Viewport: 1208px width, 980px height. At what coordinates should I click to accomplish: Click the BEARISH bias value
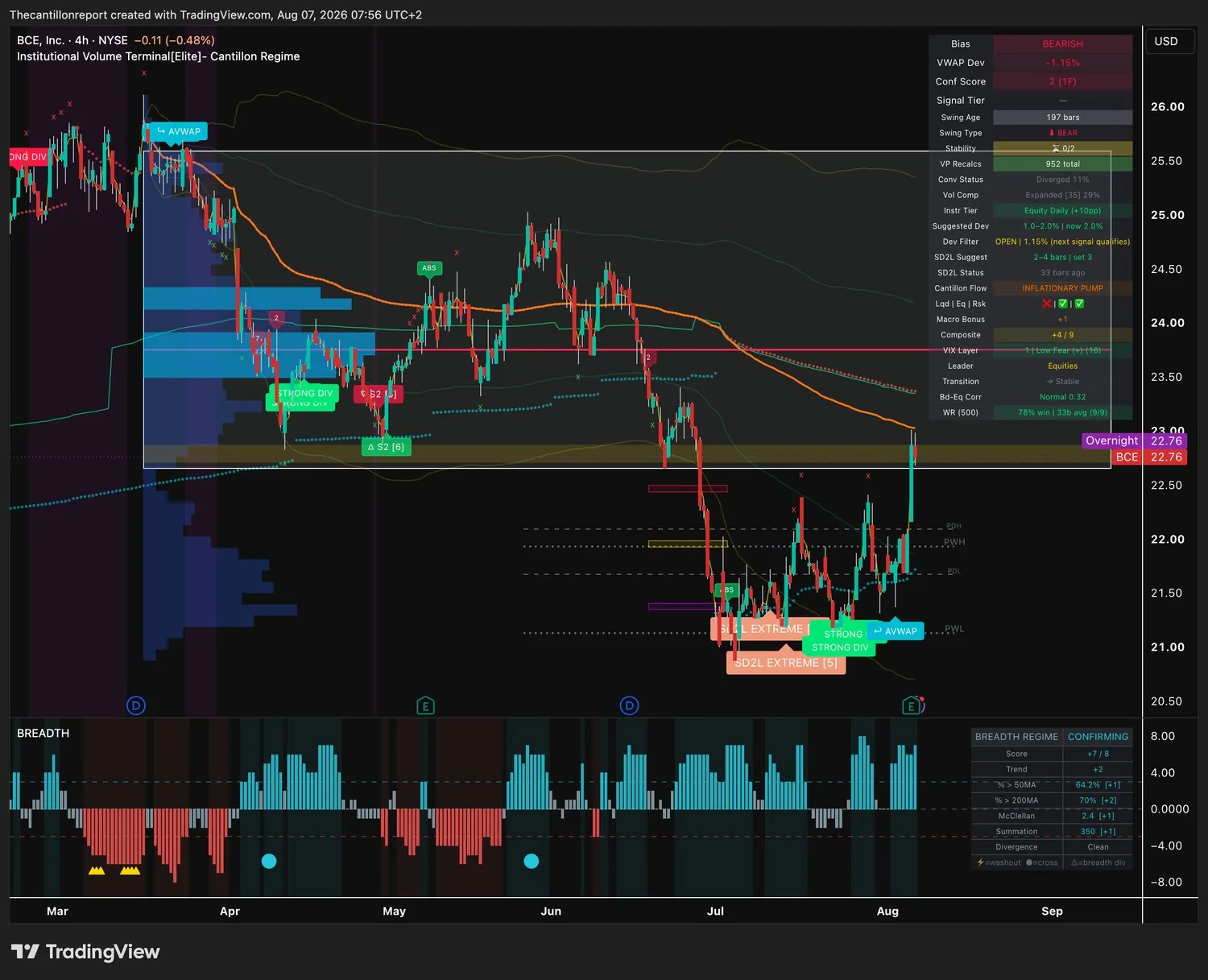click(x=1063, y=44)
